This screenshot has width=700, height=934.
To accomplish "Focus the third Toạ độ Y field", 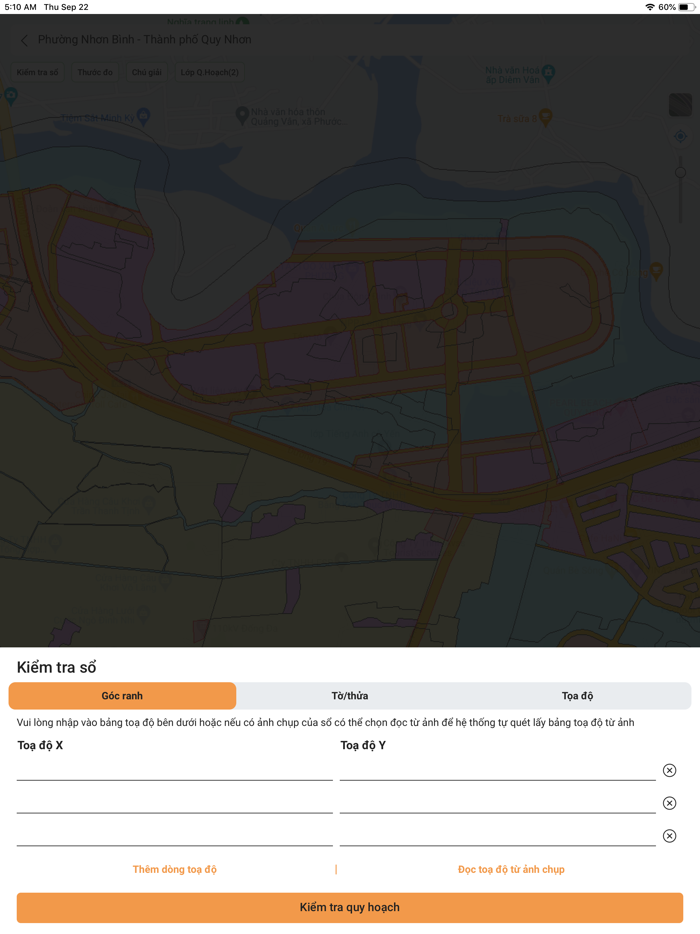I will pyautogui.click(x=497, y=835).
